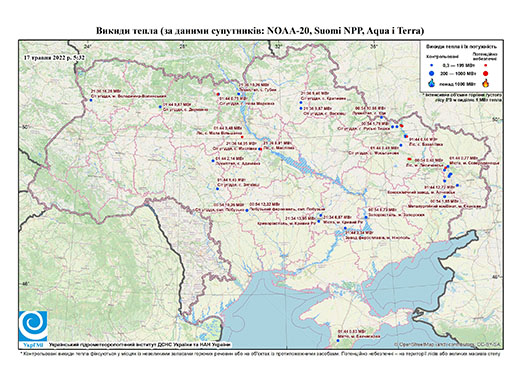Click the 0.3–199 MW small blue legend dot
The image size is (520, 368).
(432, 65)
